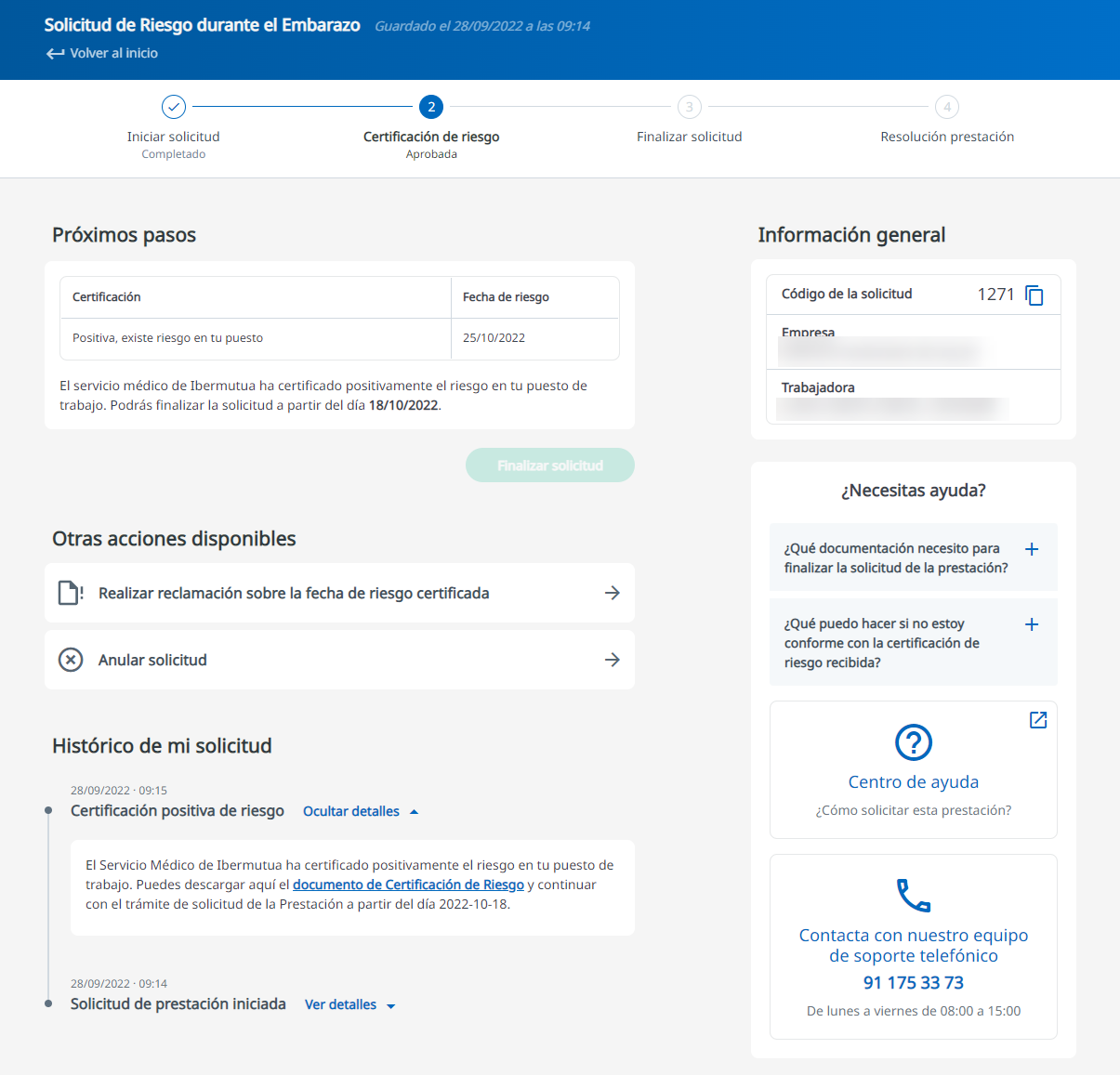Collapse details with Ocultar detalles

pos(360,812)
